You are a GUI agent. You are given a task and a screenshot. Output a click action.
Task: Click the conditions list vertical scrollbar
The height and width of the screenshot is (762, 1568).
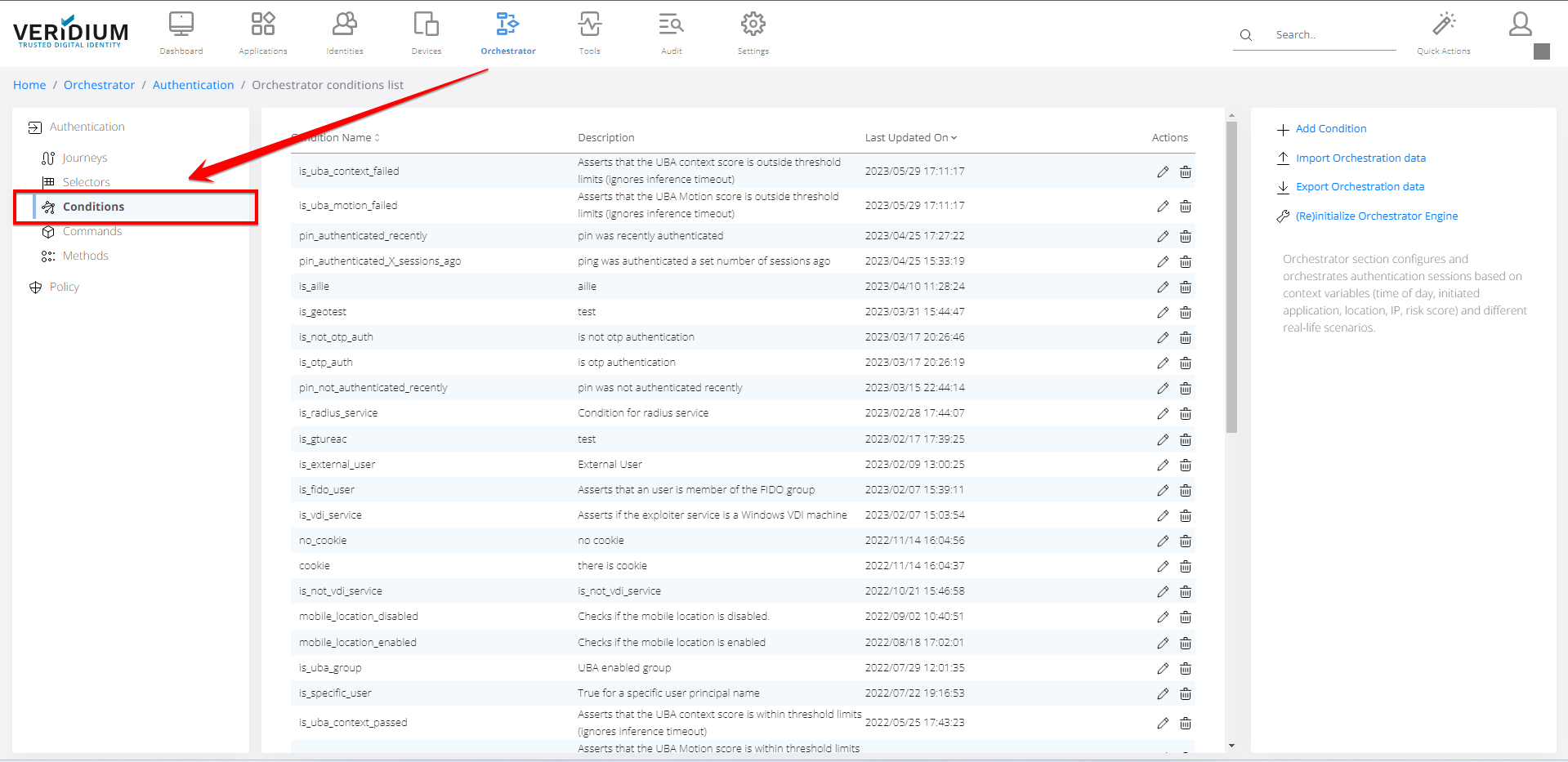pos(1231,278)
